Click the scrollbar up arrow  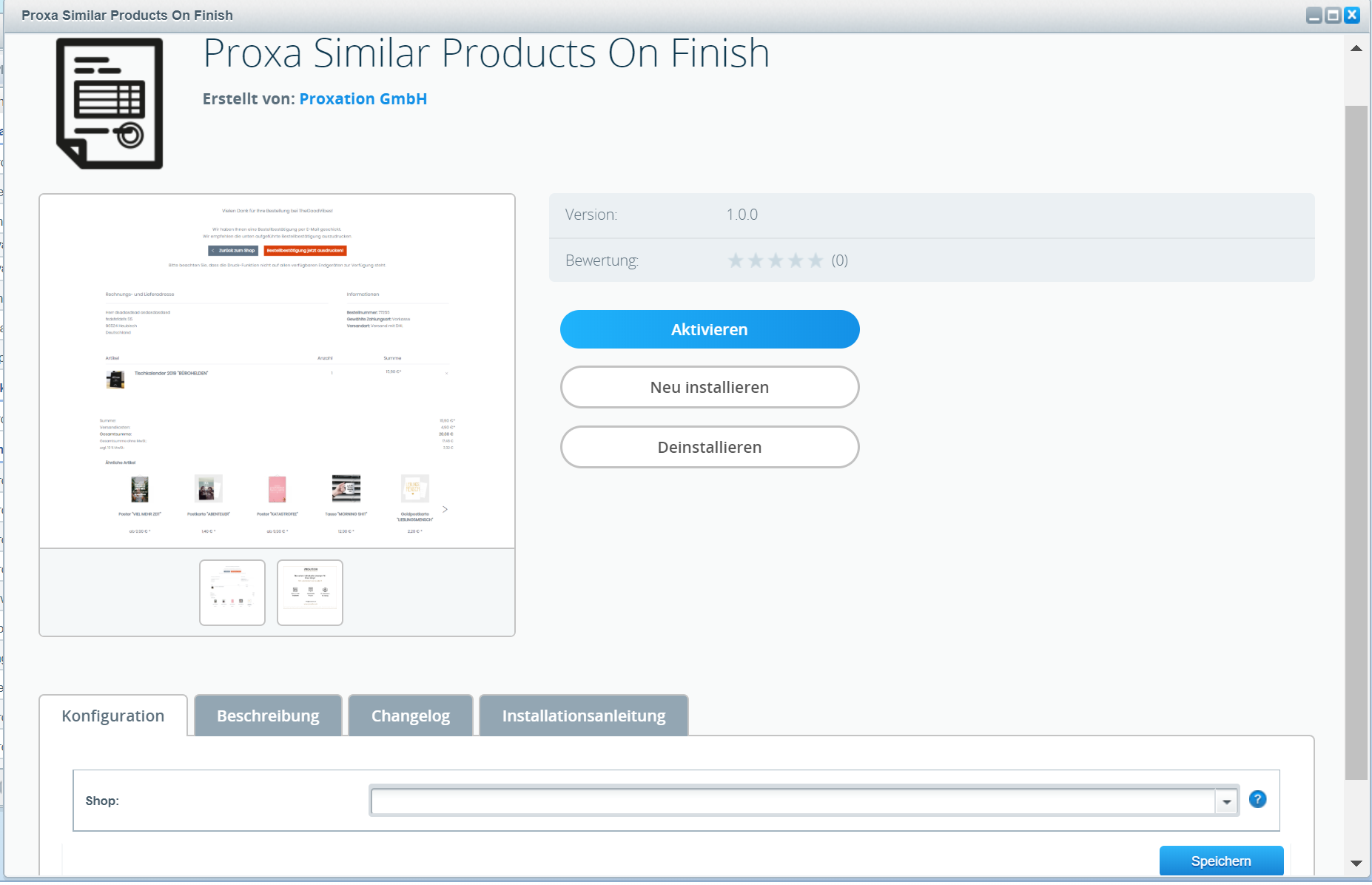tap(1356, 49)
